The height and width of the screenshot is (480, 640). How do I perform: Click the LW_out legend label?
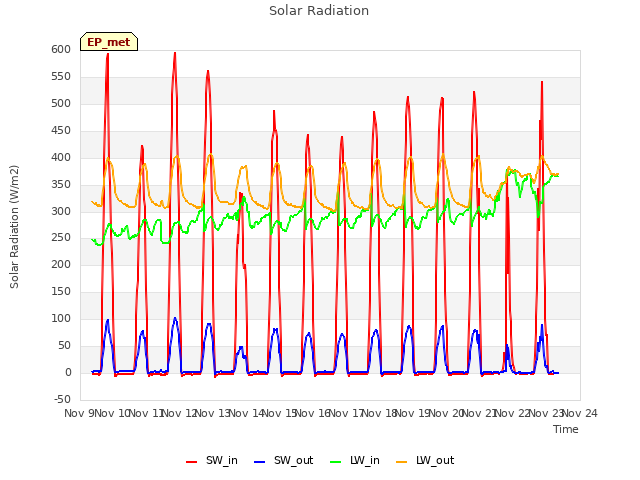click(x=435, y=460)
